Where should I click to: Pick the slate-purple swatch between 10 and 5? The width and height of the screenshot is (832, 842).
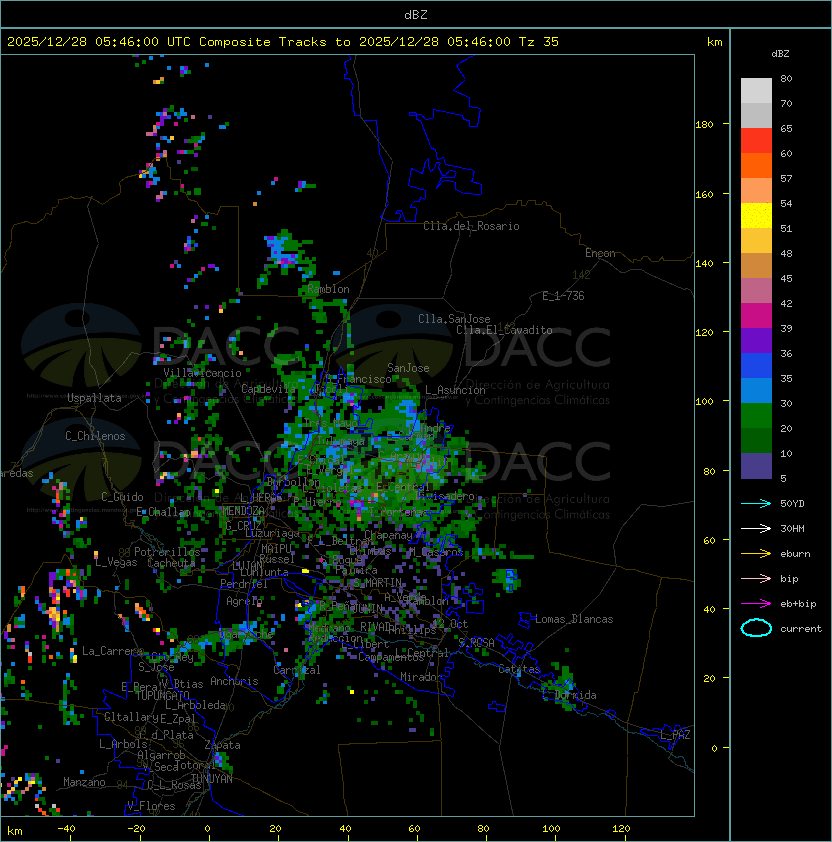coord(756,466)
